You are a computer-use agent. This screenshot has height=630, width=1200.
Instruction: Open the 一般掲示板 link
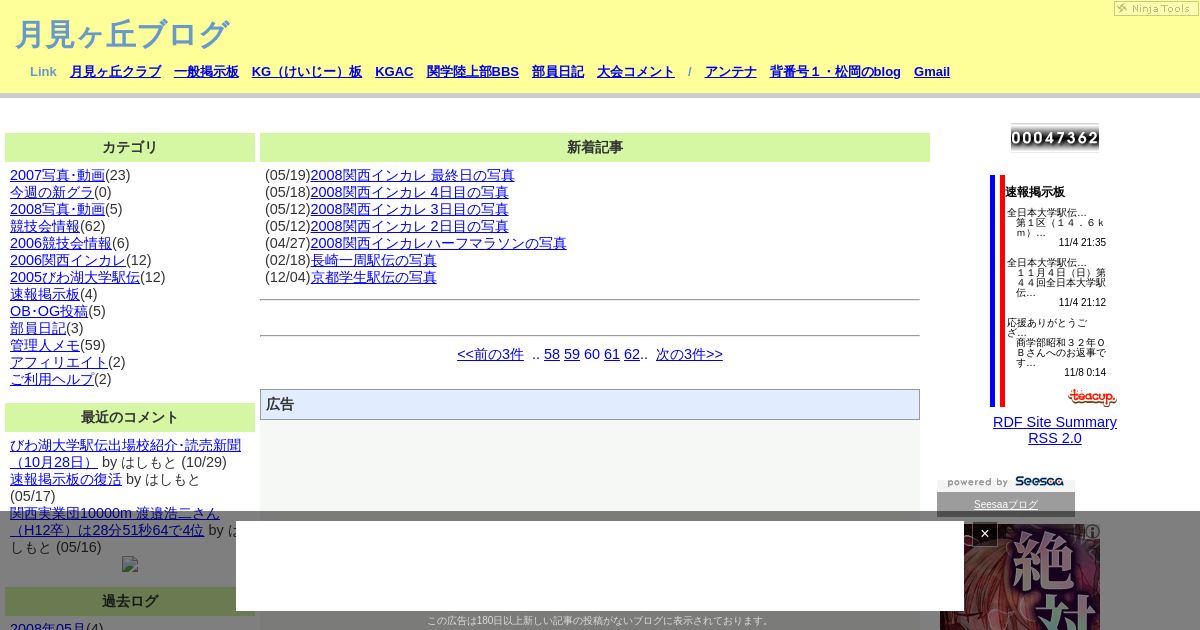point(206,72)
